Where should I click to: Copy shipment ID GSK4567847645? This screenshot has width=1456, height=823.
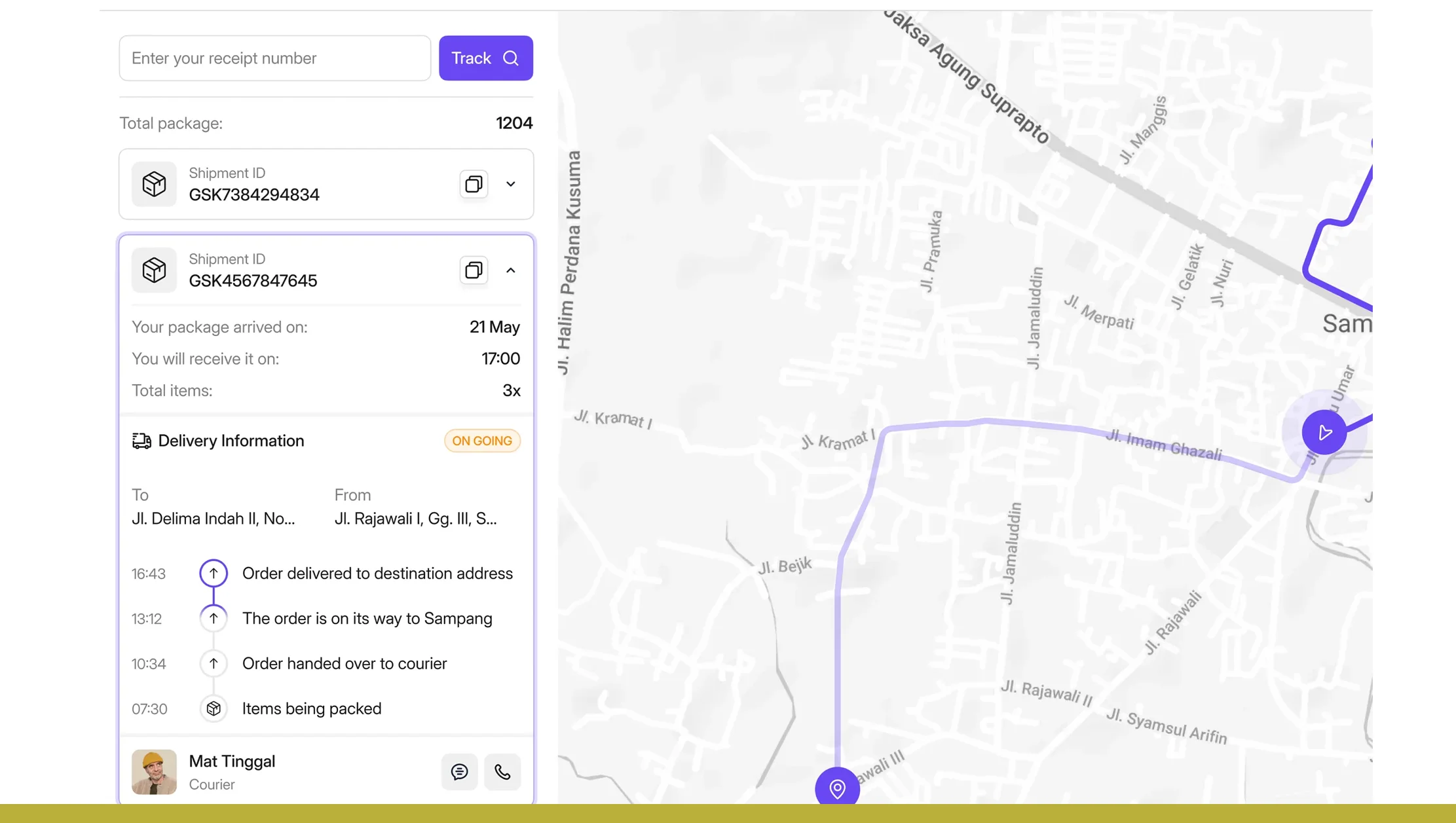473,270
